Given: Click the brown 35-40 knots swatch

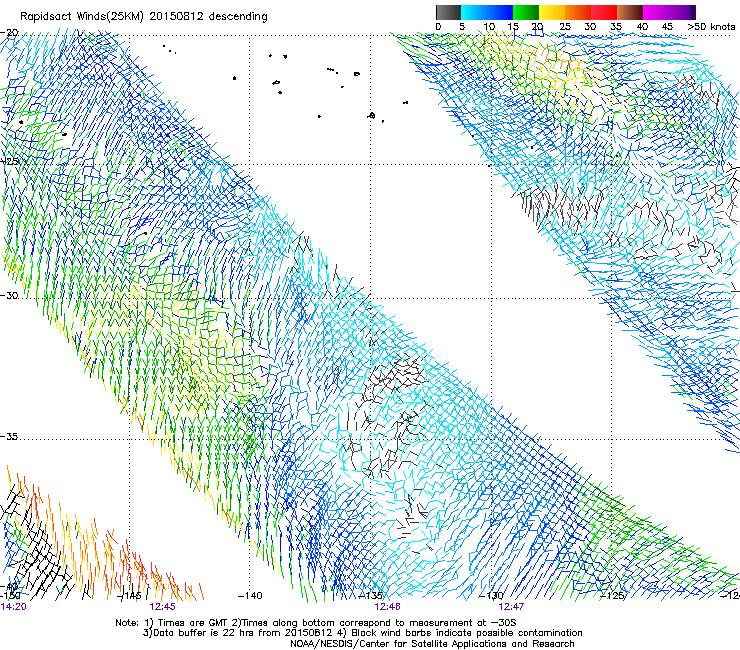Looking at the screenshot, I should (x=630, y=12).
